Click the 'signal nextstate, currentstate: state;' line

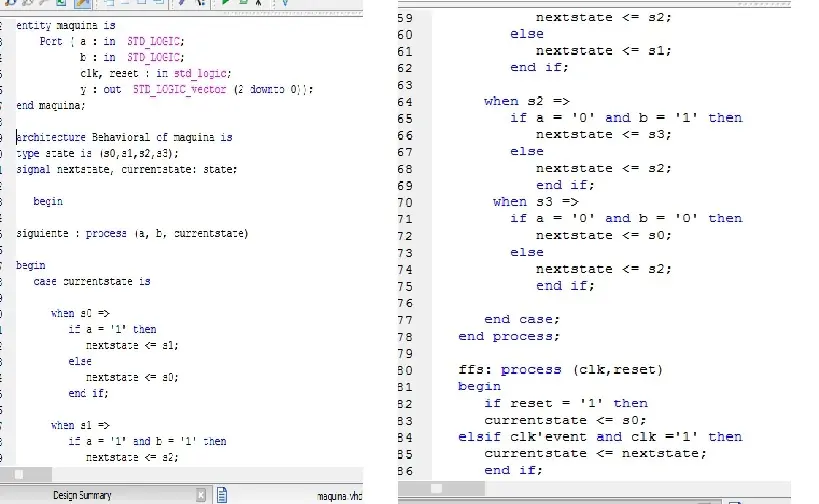[x=127, y=169]
